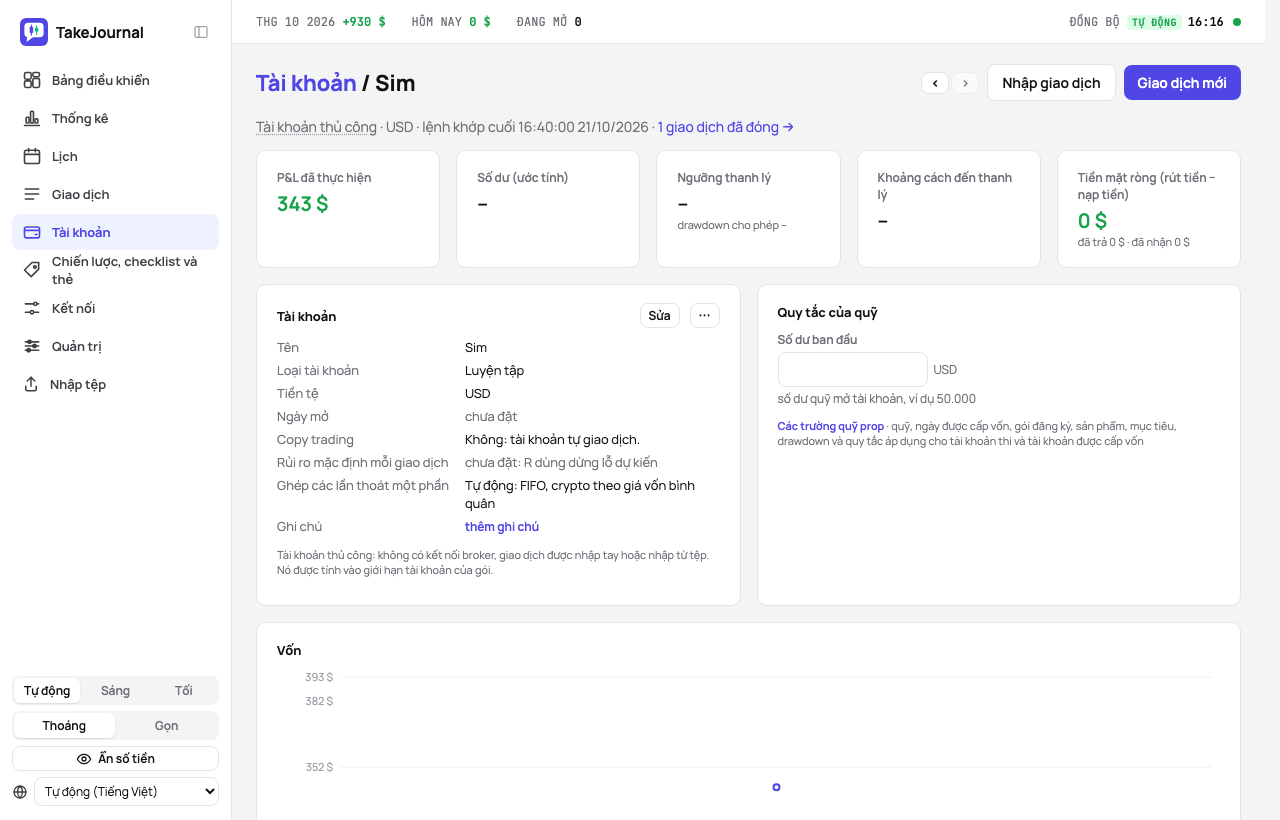The width and height of the screenshot is (1280, 820).
Task: Click the Nhập giao dịch button
Action: 1051,83
